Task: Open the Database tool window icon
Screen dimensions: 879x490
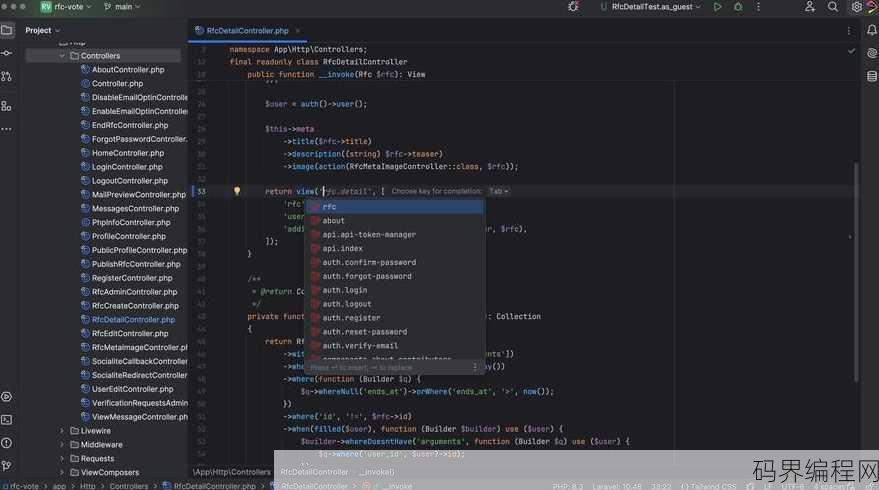Action: pos(871,76)
